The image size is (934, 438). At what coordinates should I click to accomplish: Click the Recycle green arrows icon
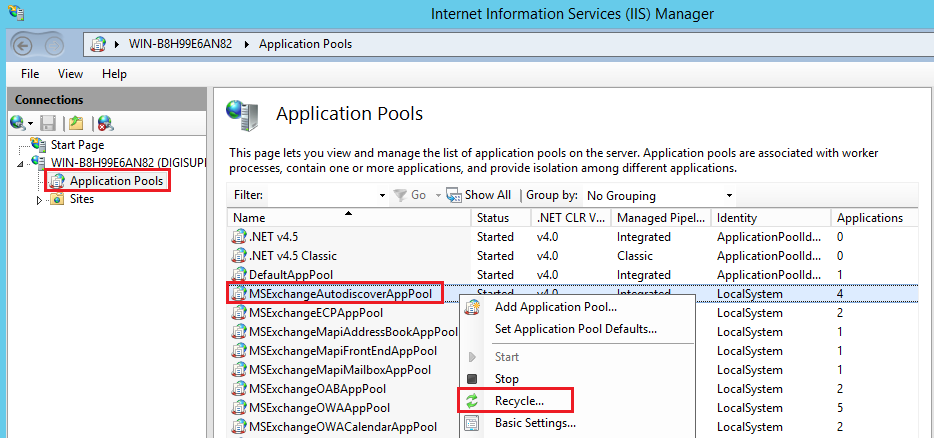pyautogui.click(x=472, y=400)
